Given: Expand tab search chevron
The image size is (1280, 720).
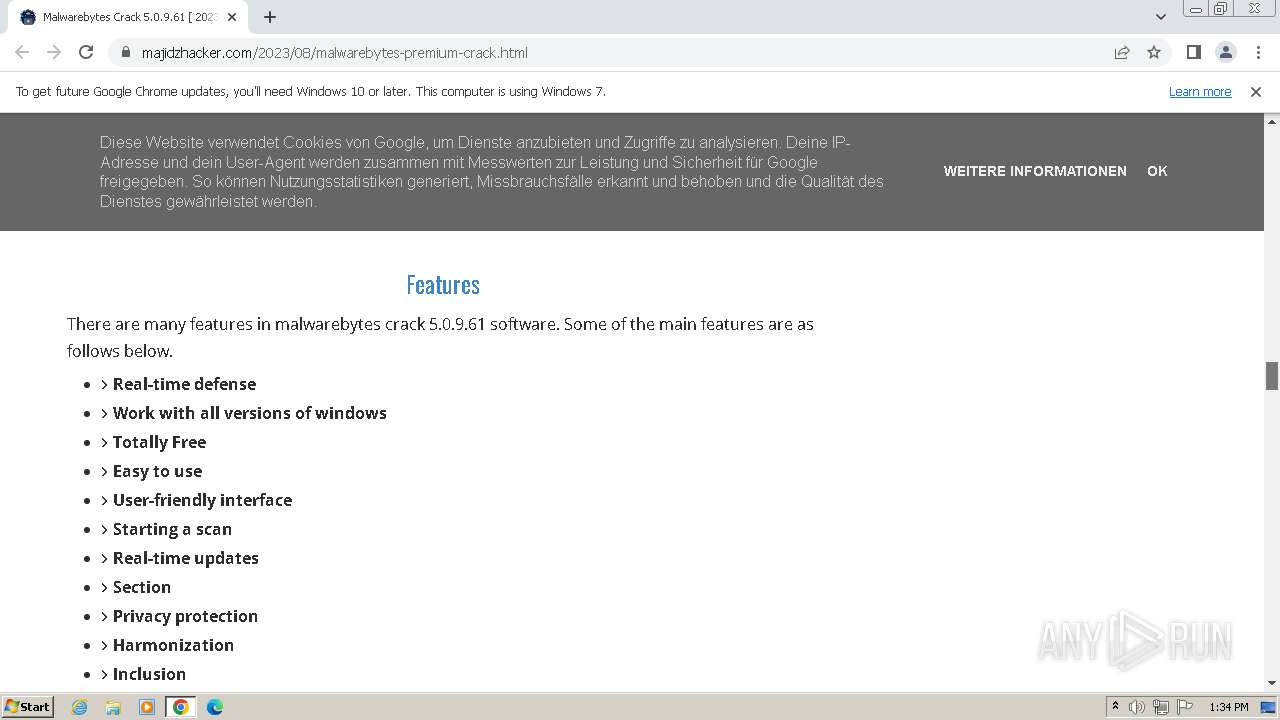Looking at the screenshot, I should pos(1161,17).
